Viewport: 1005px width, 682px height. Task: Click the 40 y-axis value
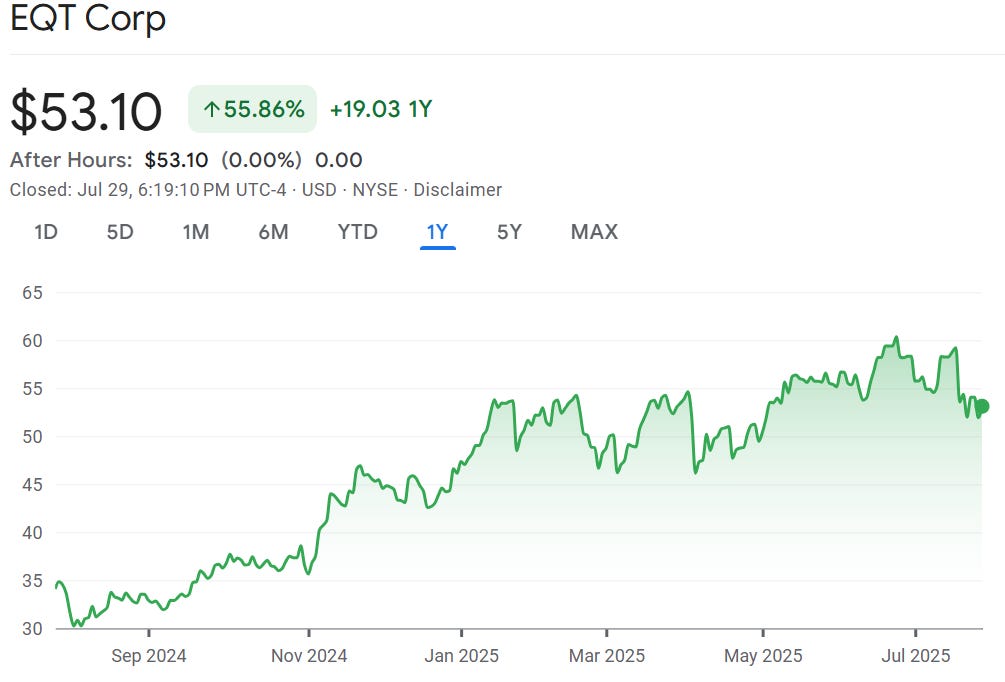coord(32,533)
